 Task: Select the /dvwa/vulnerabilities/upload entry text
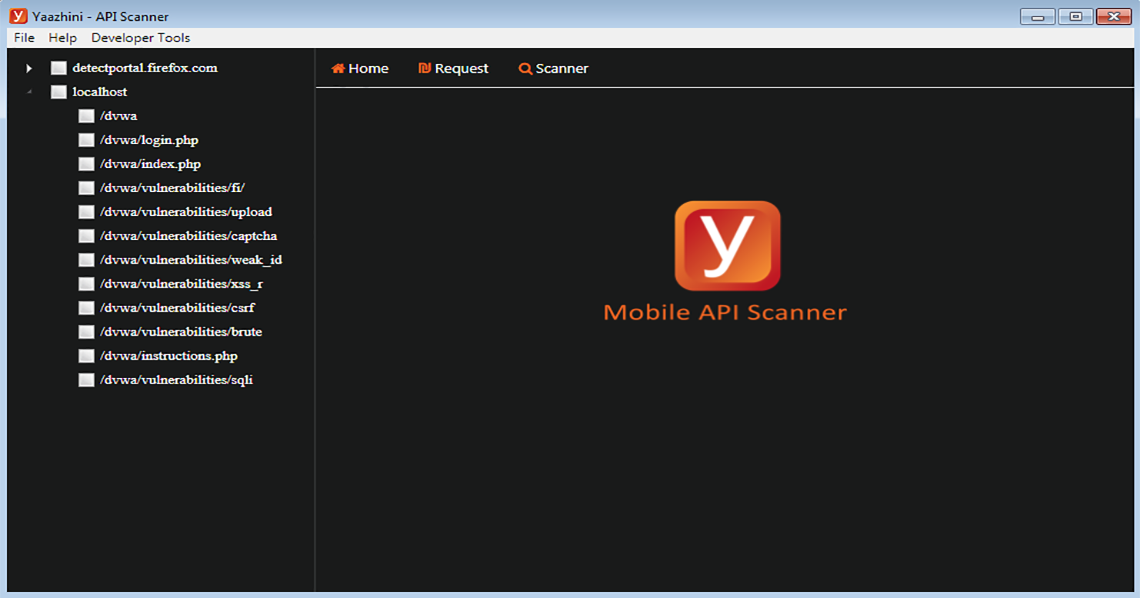pyautogui.click(x=186, y=212)
